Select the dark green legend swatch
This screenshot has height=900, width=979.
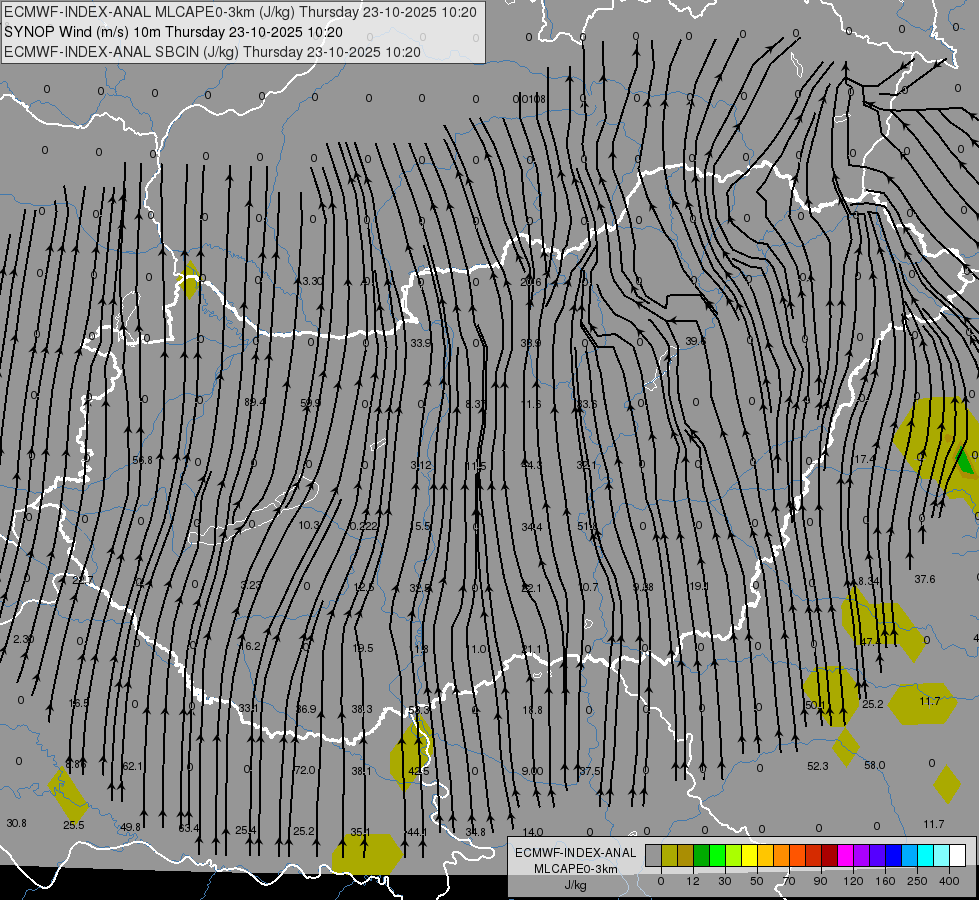(702, 855)
